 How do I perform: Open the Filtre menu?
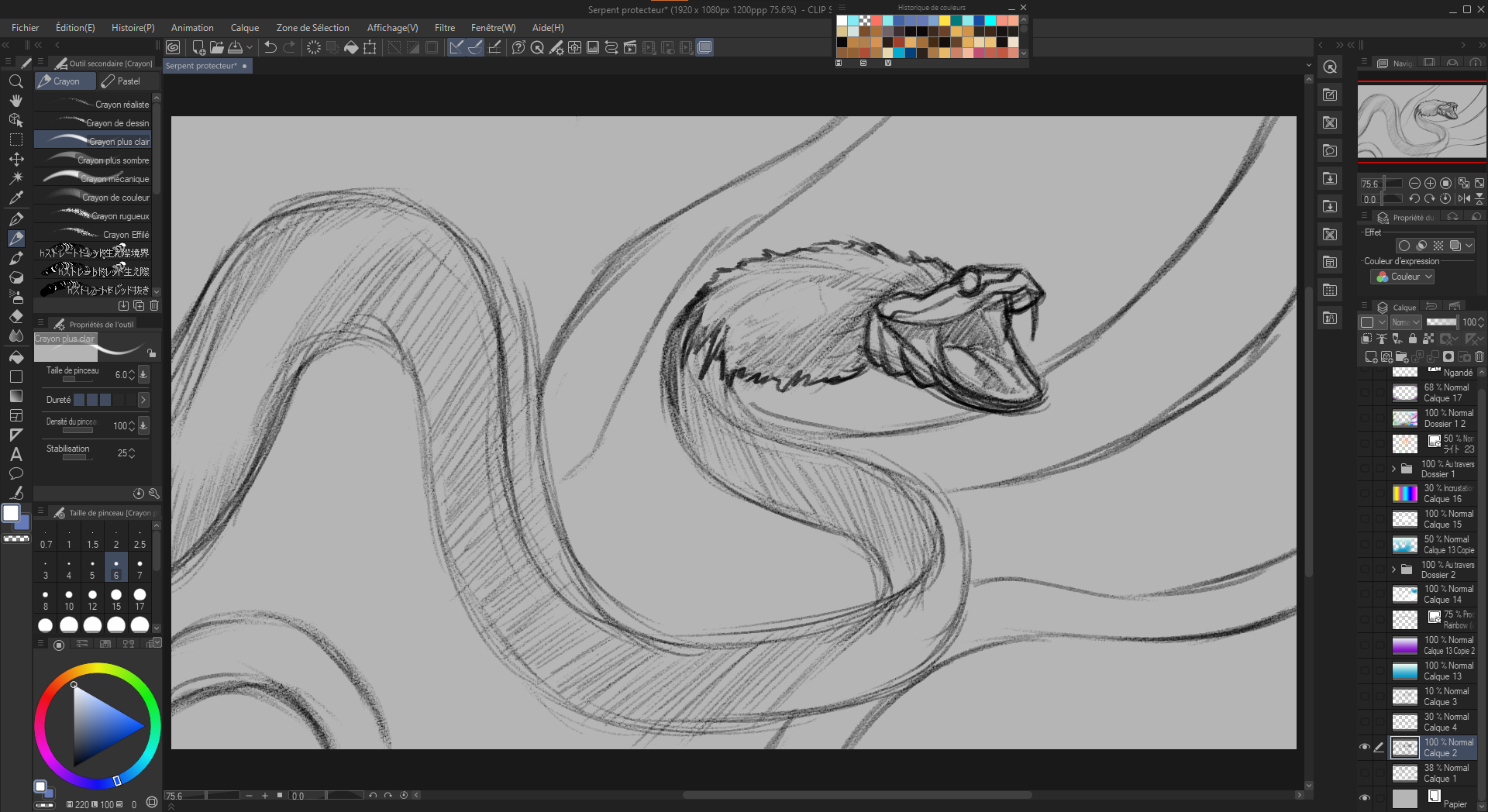pos(444,27)
